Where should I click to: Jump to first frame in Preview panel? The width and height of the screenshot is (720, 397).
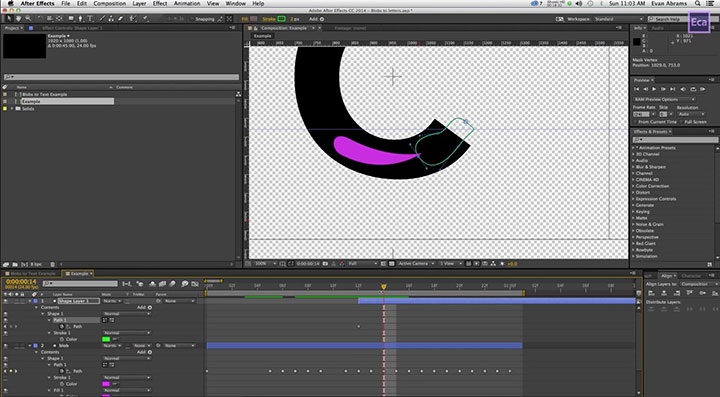pos(636,89)
